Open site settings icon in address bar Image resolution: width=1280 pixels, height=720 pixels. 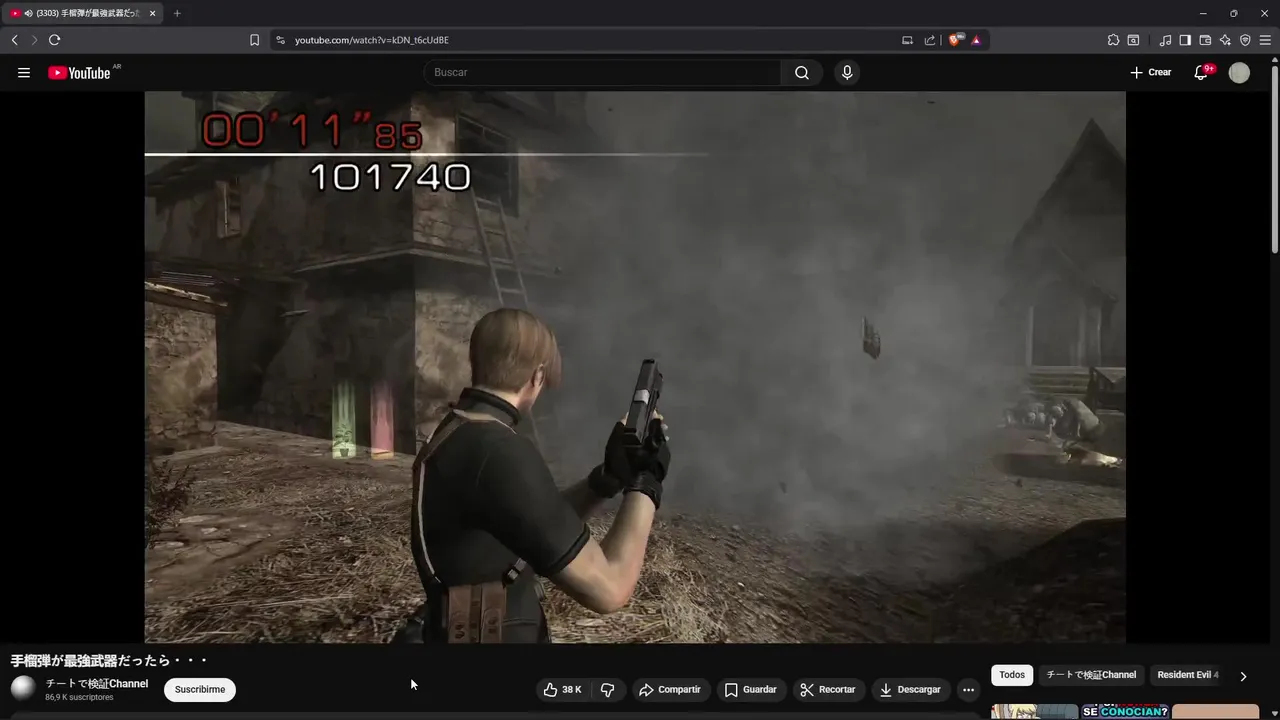tap(280, 40)
